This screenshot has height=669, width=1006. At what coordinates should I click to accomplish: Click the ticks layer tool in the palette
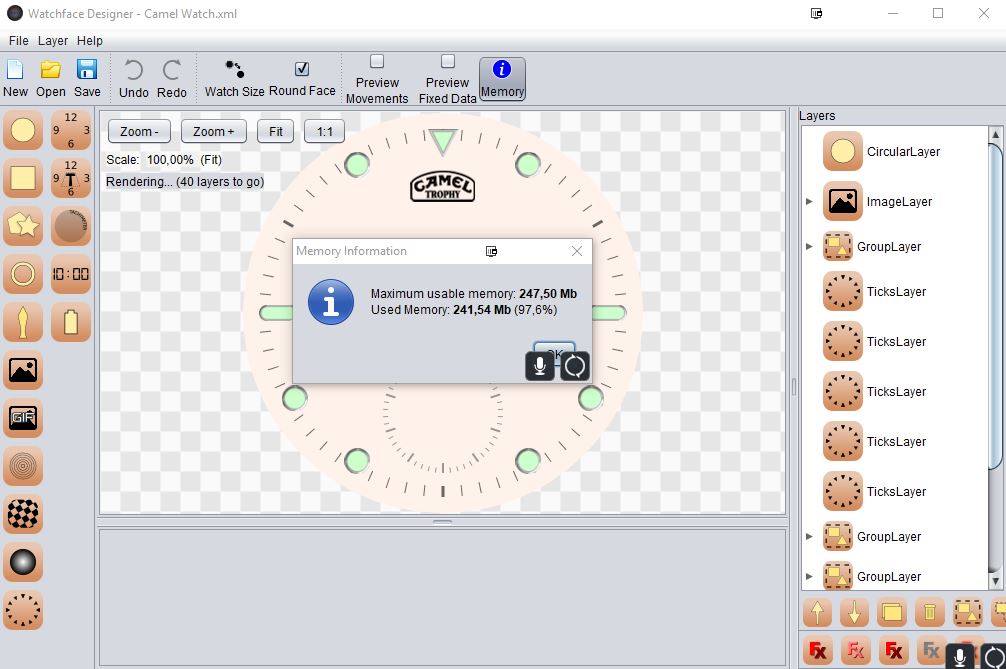click(23, 610)
